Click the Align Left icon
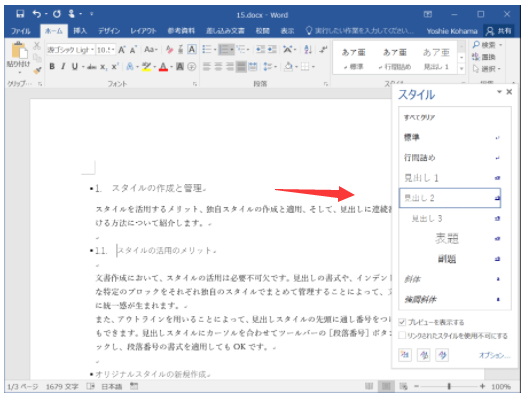The width and height of the screenshot is (526, 398). [207, 66]
